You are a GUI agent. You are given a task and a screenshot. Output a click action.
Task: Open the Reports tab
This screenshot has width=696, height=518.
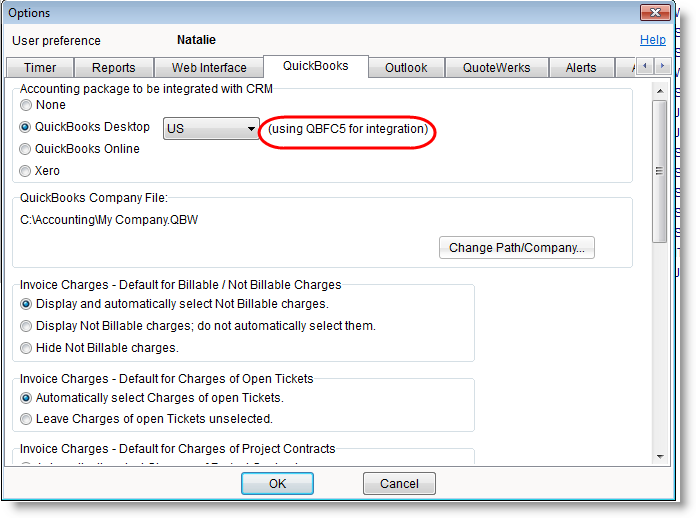point(114,68)
